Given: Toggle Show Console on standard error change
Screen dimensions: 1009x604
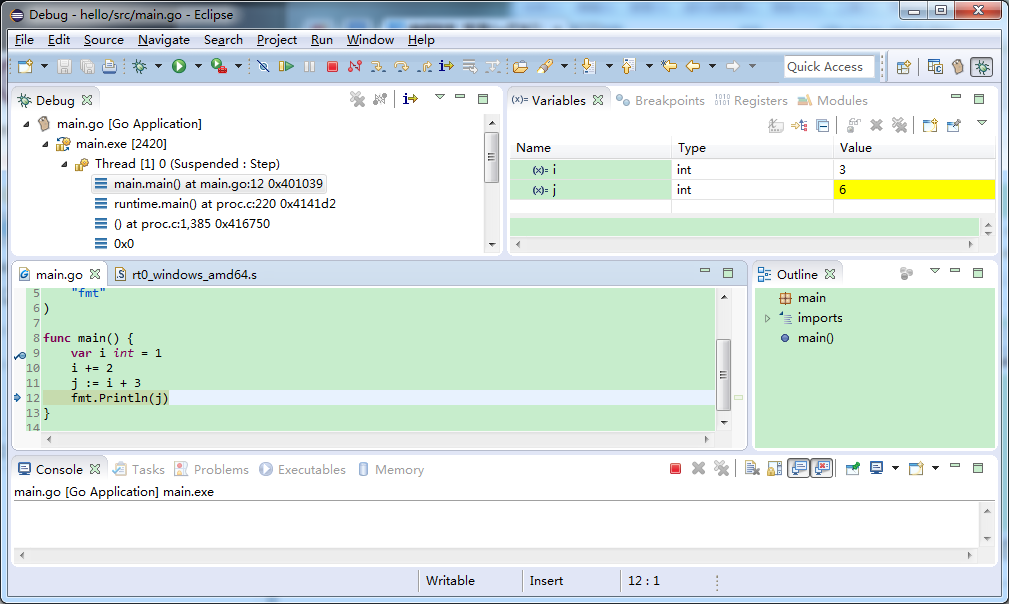Looking at the screenshot, I should point(822,468).
